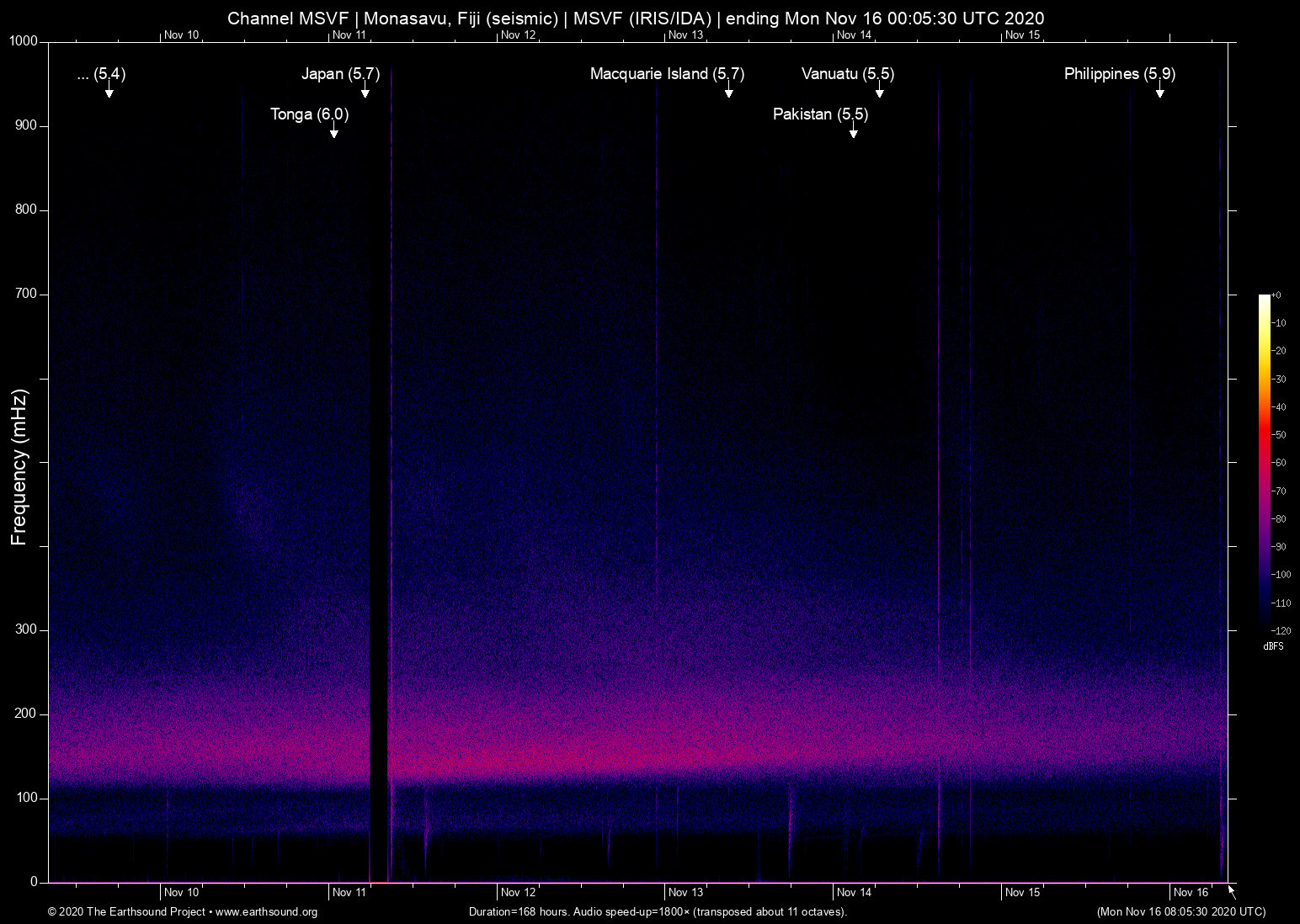Click the truncated '... (5.4)' event label

click(x=101, y=74)
